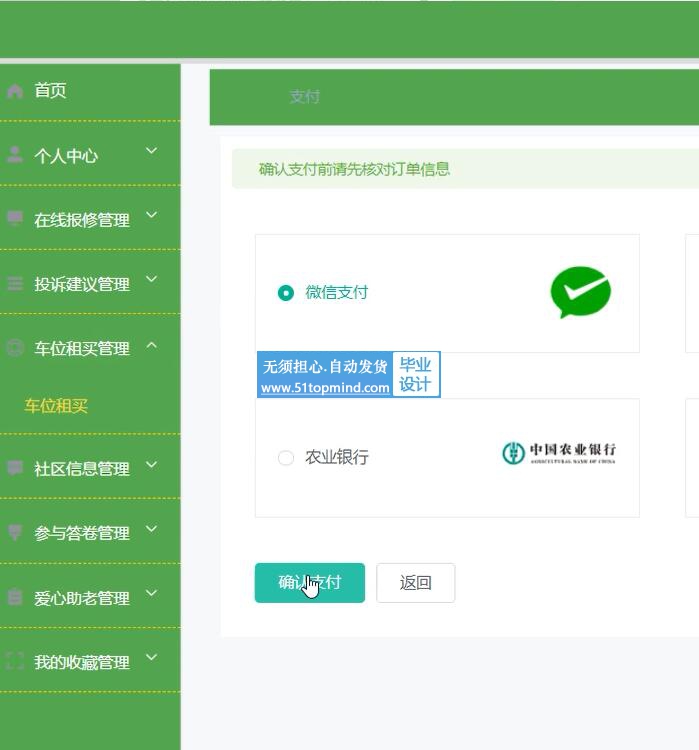Click the Agricultural Bank of China logo
Viewport: 699px width, 750px height.
point(559,453)
